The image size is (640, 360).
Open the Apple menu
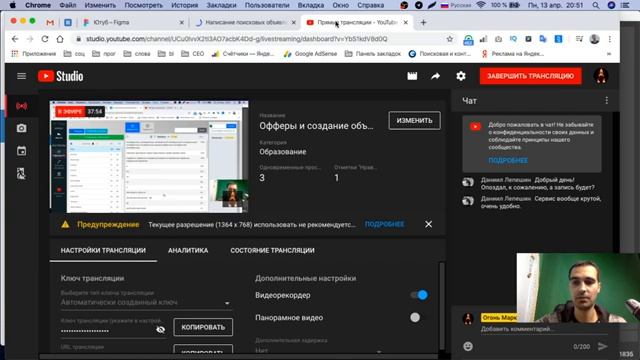(x=13, y=5)
